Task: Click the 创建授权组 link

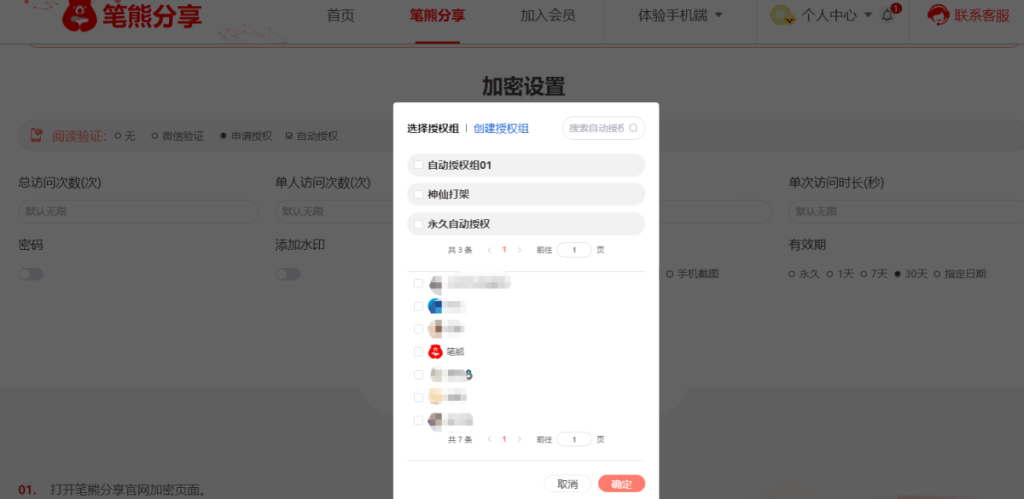Action: [501, 129]
